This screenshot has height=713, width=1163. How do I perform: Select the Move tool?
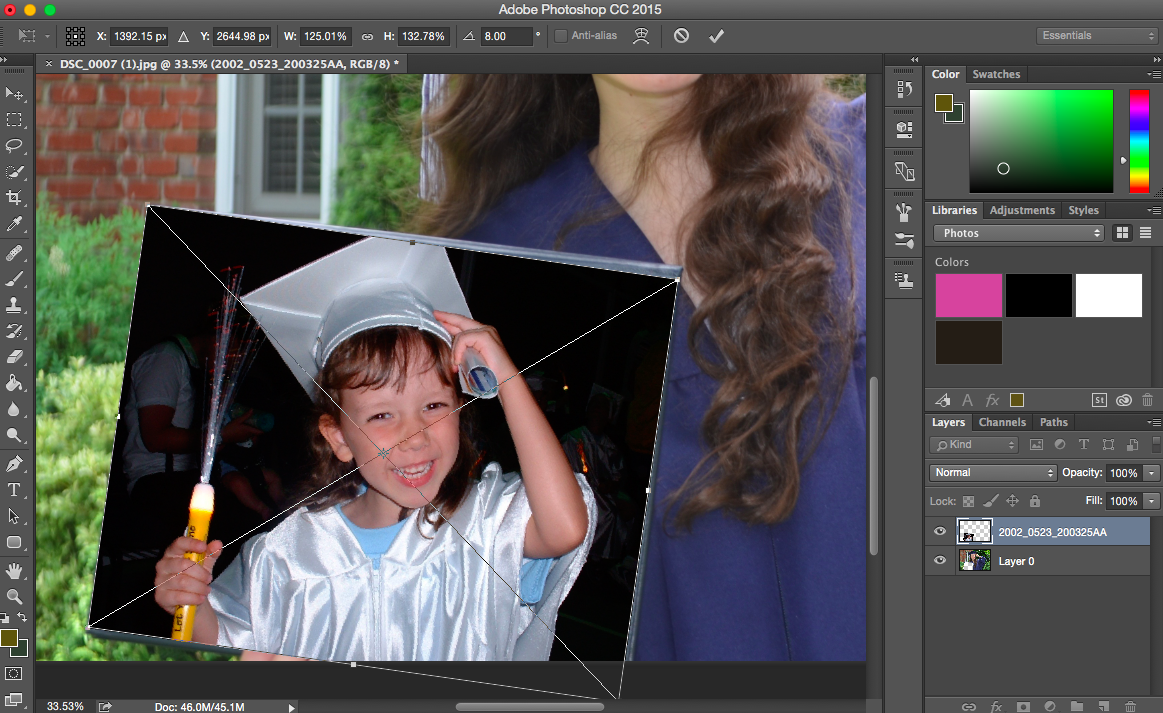click(x=14, y=94)
